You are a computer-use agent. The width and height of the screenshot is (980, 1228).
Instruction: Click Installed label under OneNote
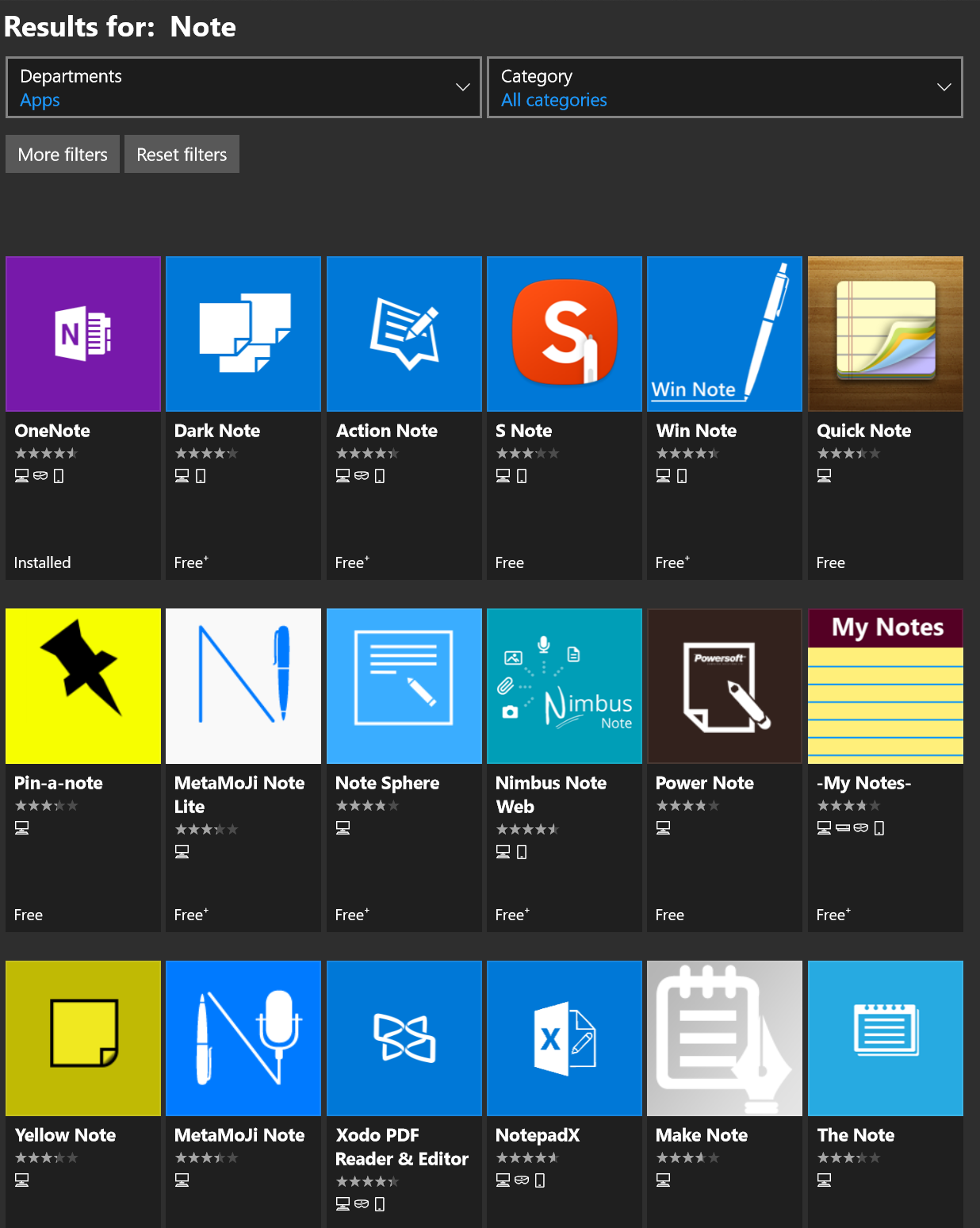pyautogui.click(x=41, y=562)
